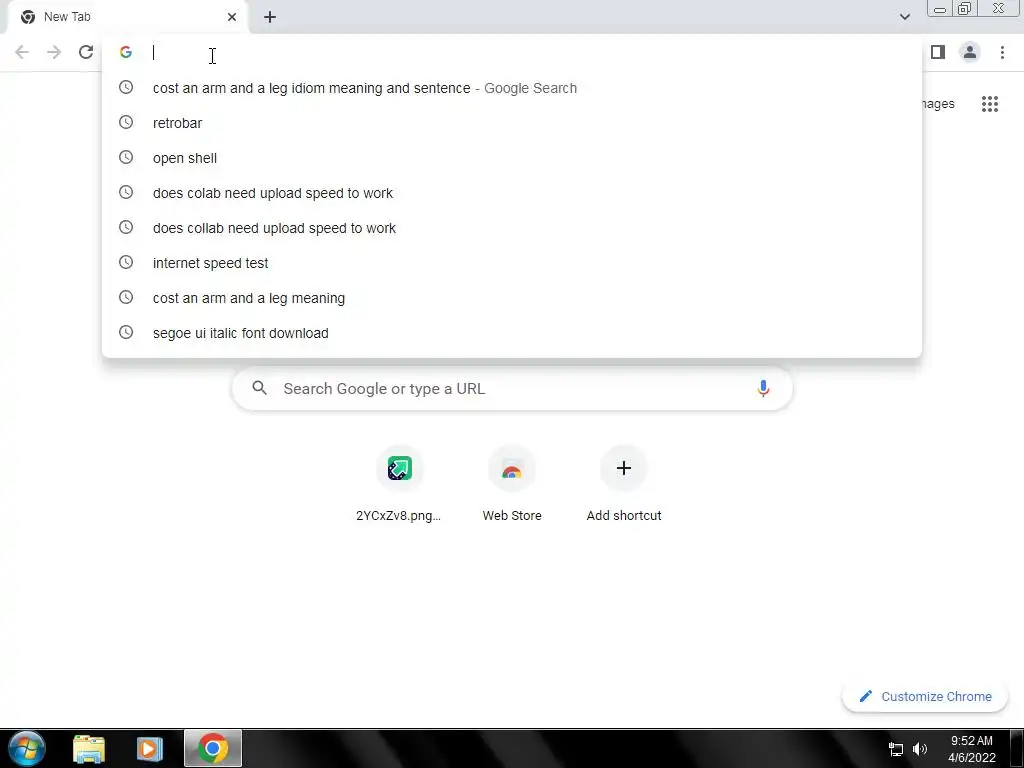Select suggestion 'cost an arm and a leg idiom meaning and sentence'
The width and height of the screenshot is (1024, 768).
pyautogui.click(x=512, y=88)
